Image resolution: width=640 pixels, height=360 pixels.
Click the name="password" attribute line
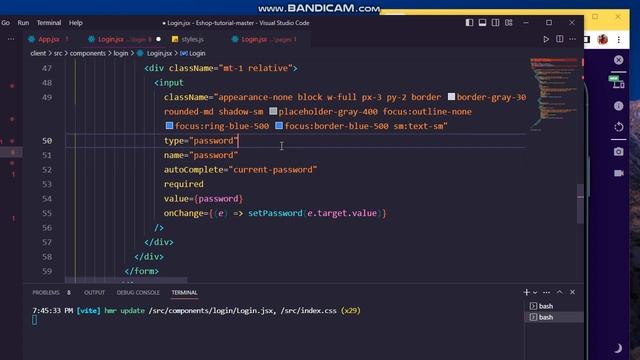tap(201, 155)
